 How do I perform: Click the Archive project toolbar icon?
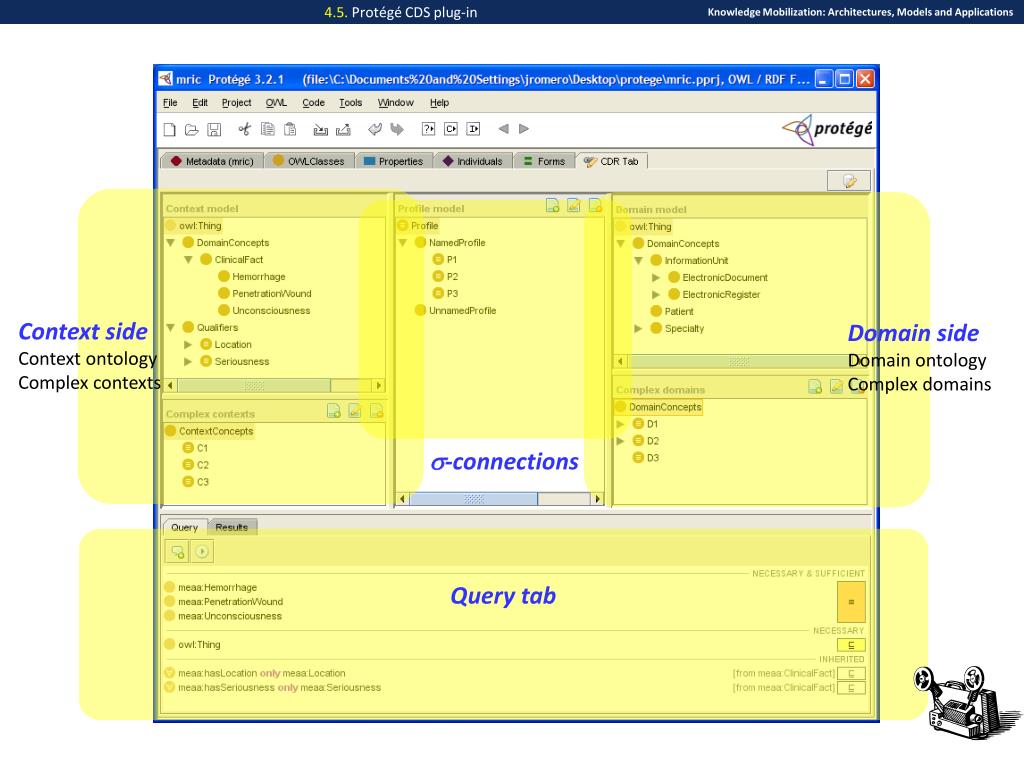321,129
